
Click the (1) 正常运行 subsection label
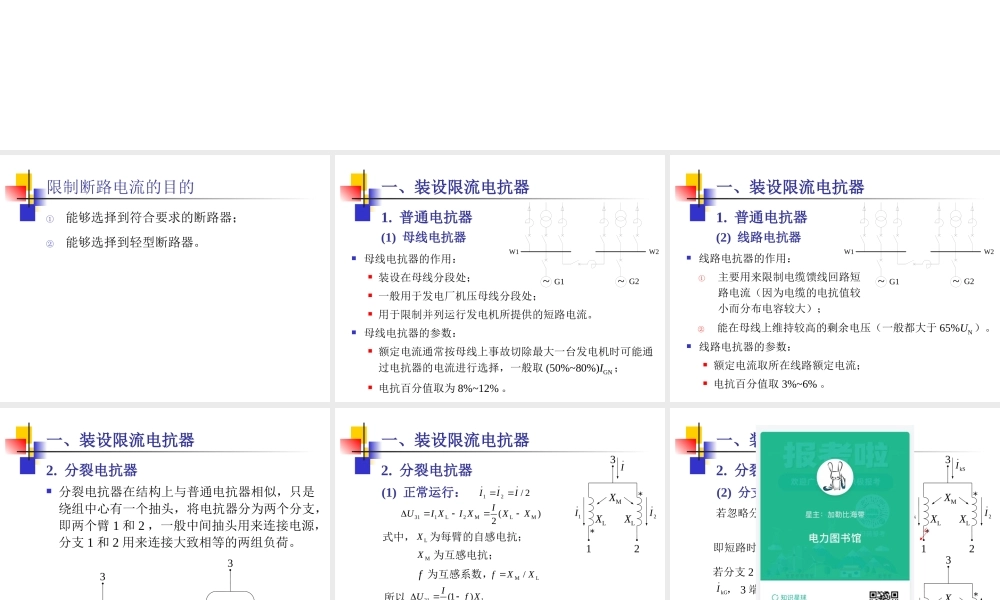coord(422,491)
